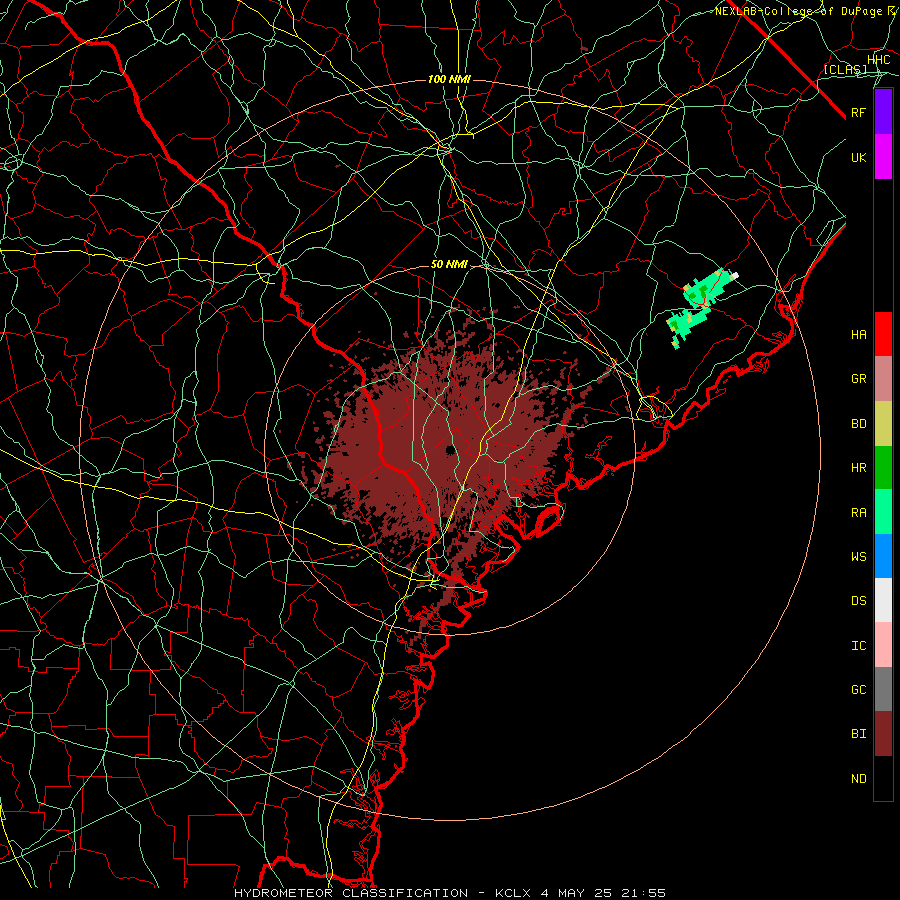Click the BI dark red legend swatch
Screen dimensions: 900x900
[883, 734]
